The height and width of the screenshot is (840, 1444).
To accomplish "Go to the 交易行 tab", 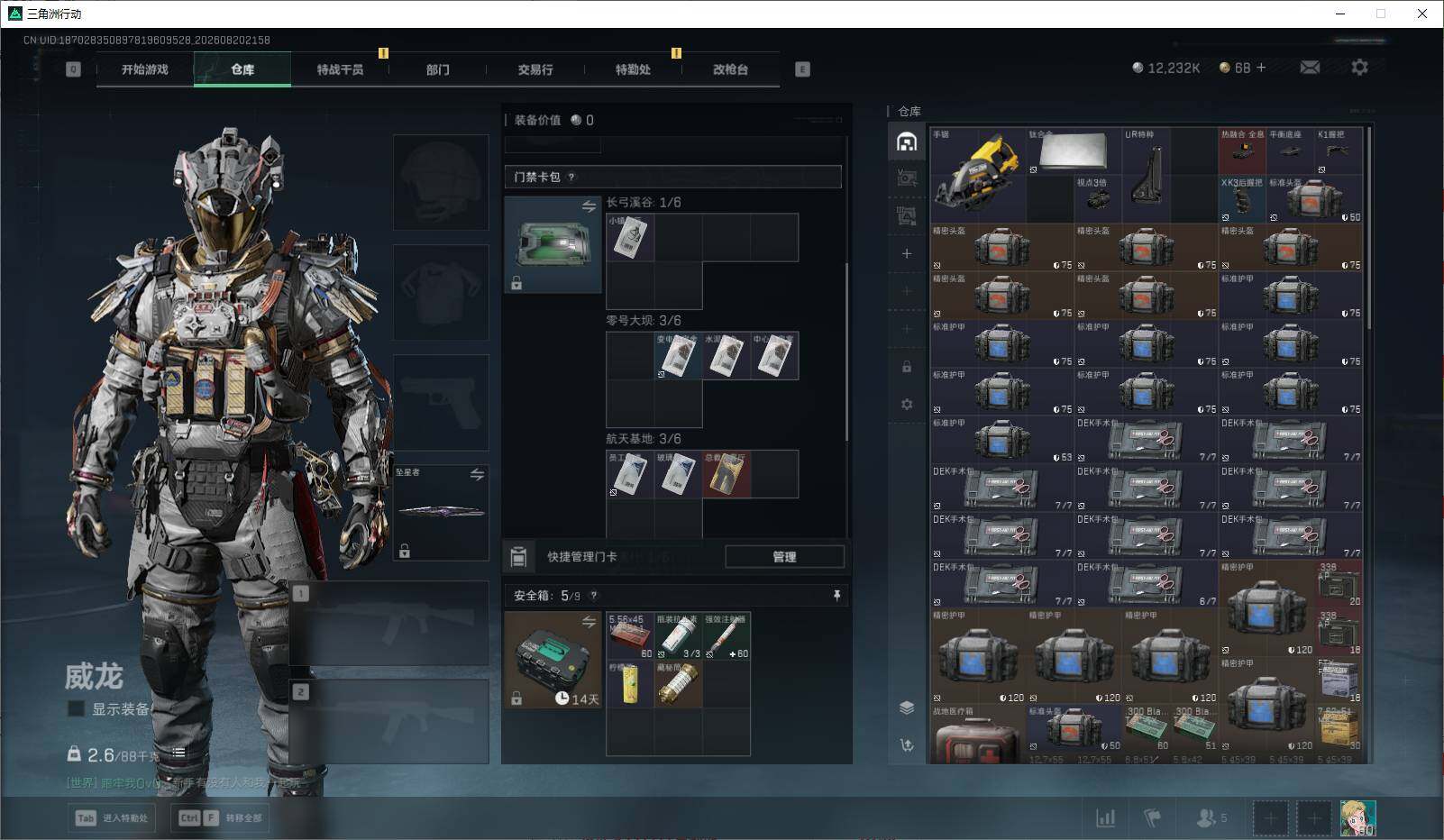I will (x=535, y=69).
